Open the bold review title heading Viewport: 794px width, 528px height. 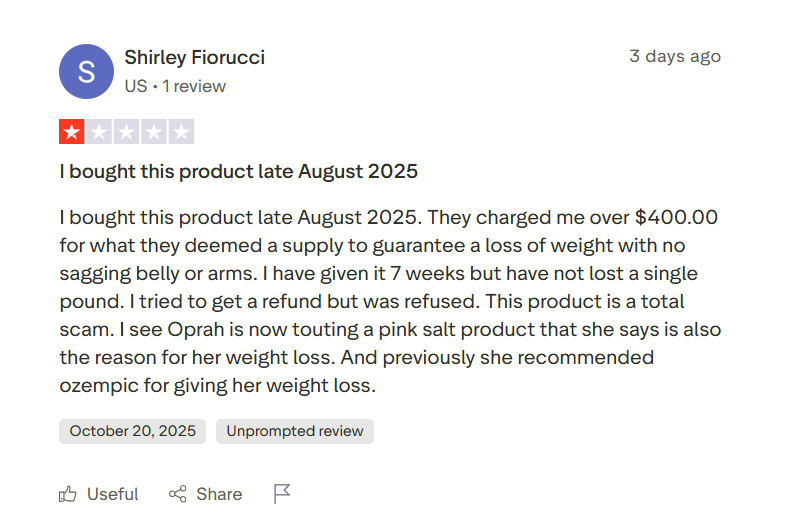(238, 171)
